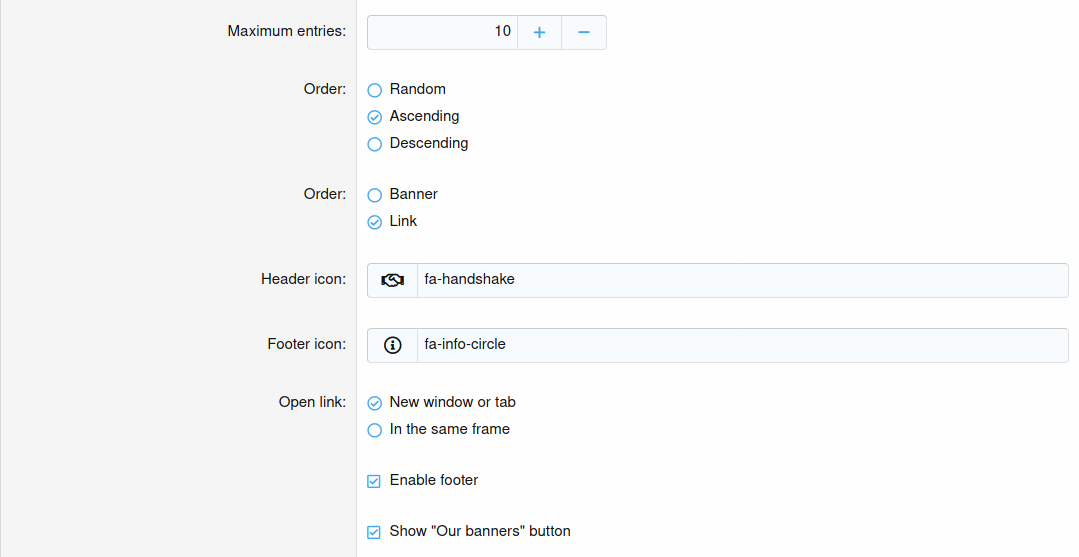
Task: Edit the fa-handshake header icon field
Action: coord(742,280)
